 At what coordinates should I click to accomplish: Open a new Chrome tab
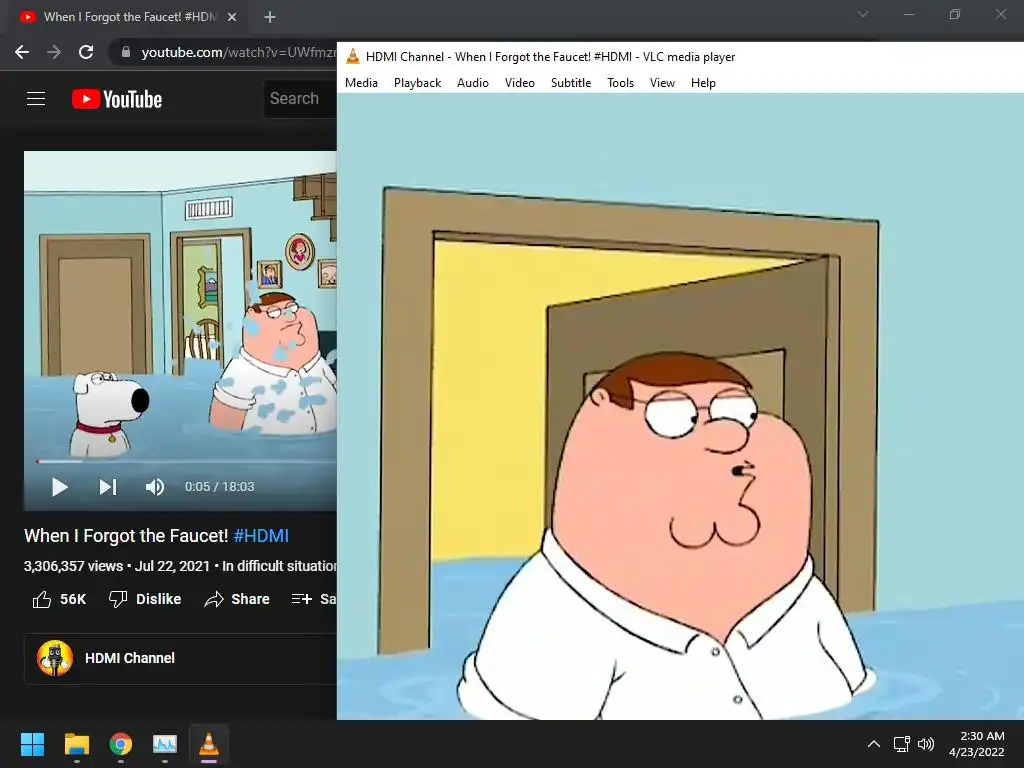click(270, 17)
